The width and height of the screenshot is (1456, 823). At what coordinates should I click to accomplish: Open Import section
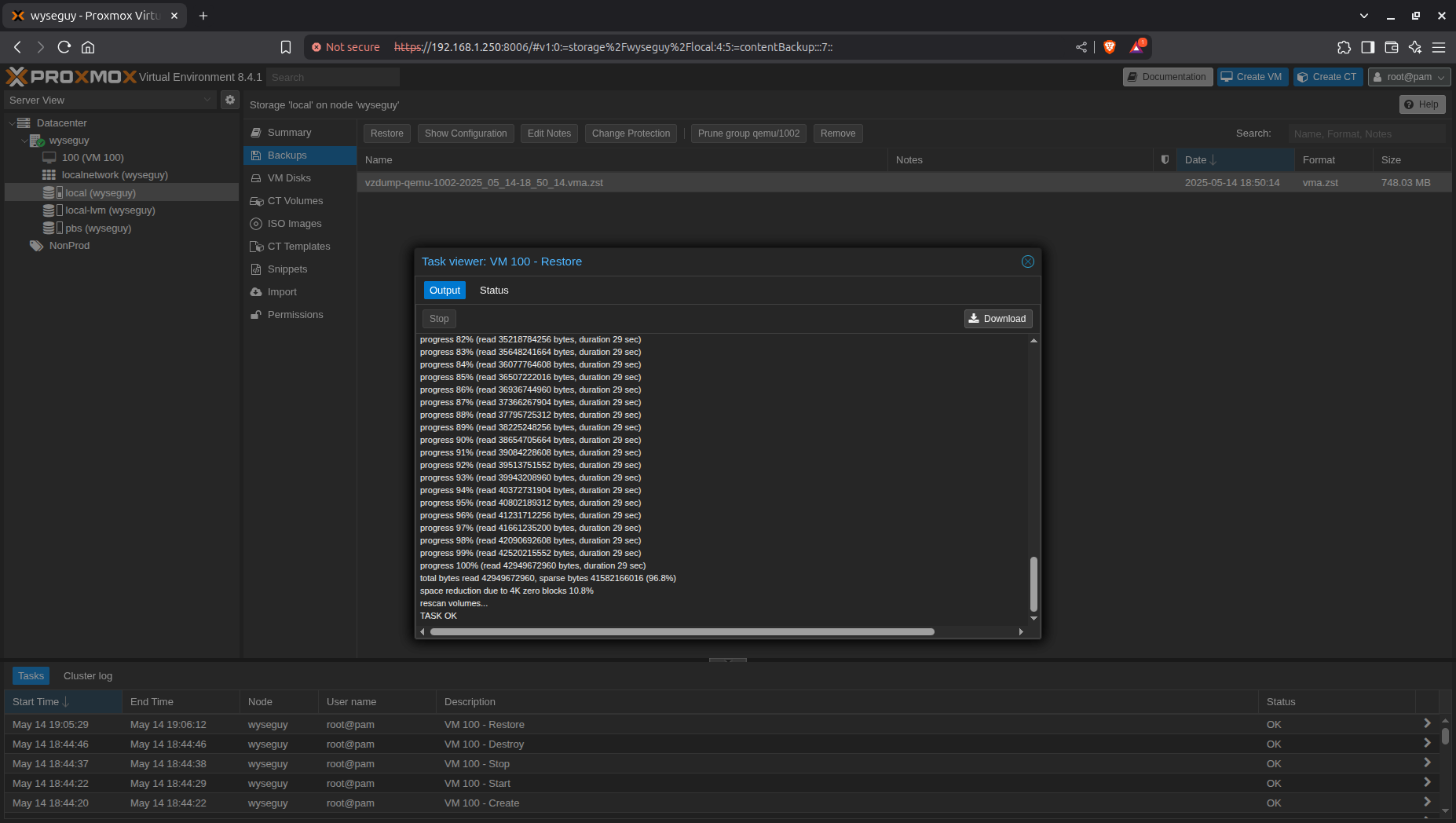click(x=300, y=292)
